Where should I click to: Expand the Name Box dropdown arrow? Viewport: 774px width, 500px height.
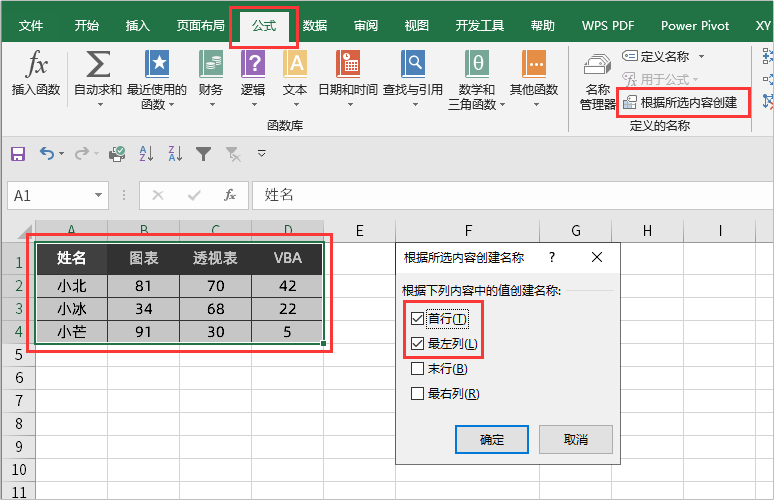99,196
